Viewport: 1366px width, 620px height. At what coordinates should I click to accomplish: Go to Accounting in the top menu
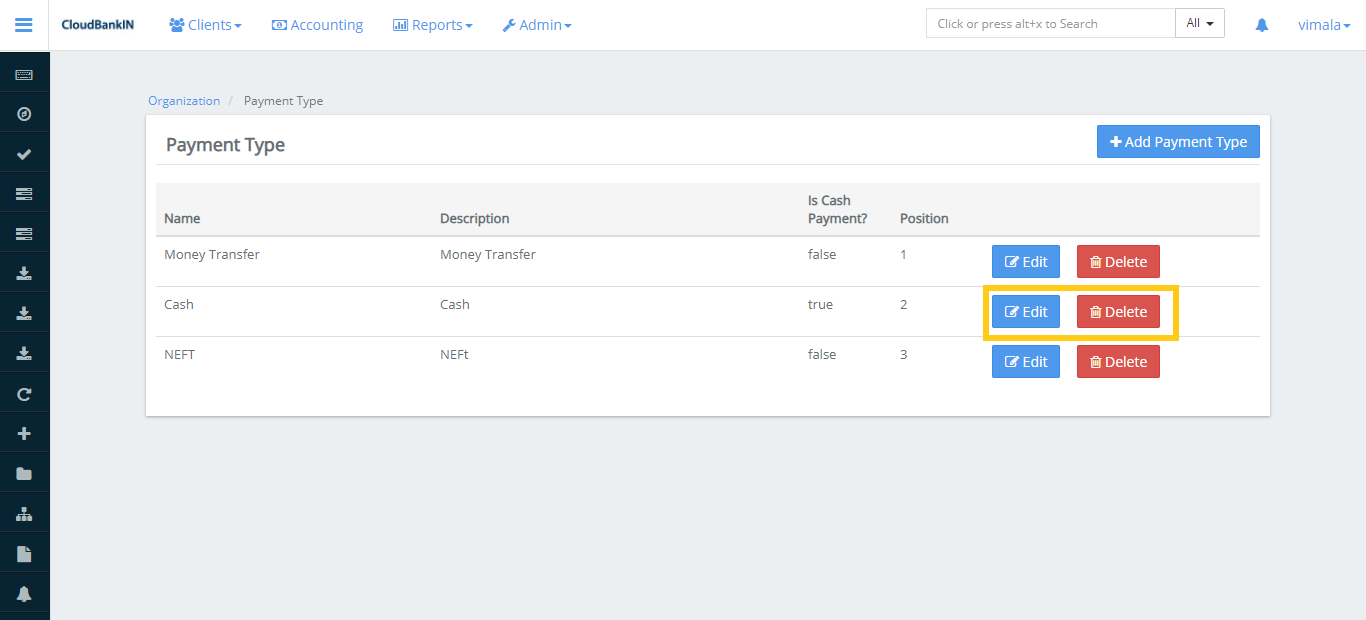pyautogui.click(x=317, y=25)
